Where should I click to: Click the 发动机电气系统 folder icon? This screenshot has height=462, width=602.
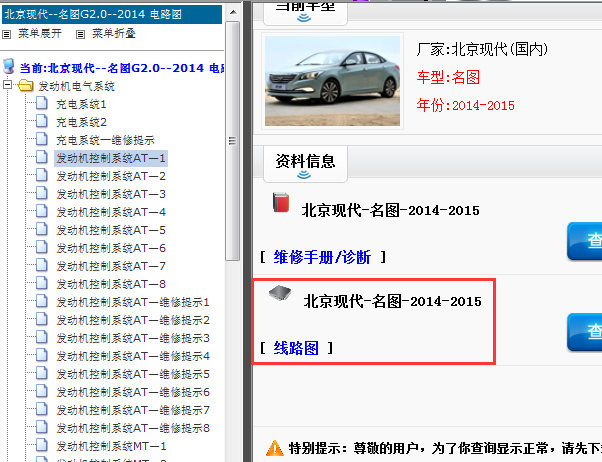[x=26, y=85]
